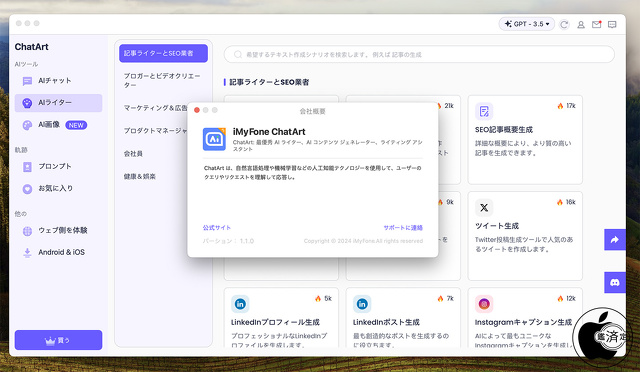Open ウェブ側を体験 link

58,231
